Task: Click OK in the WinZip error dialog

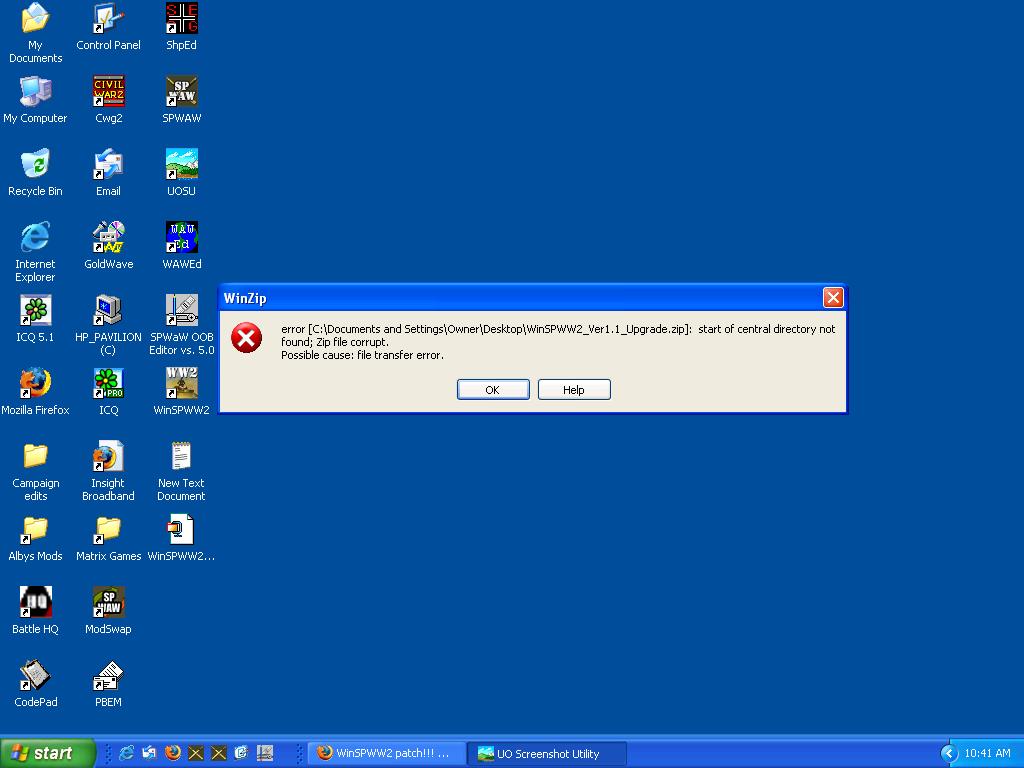Action: (492, 390)
